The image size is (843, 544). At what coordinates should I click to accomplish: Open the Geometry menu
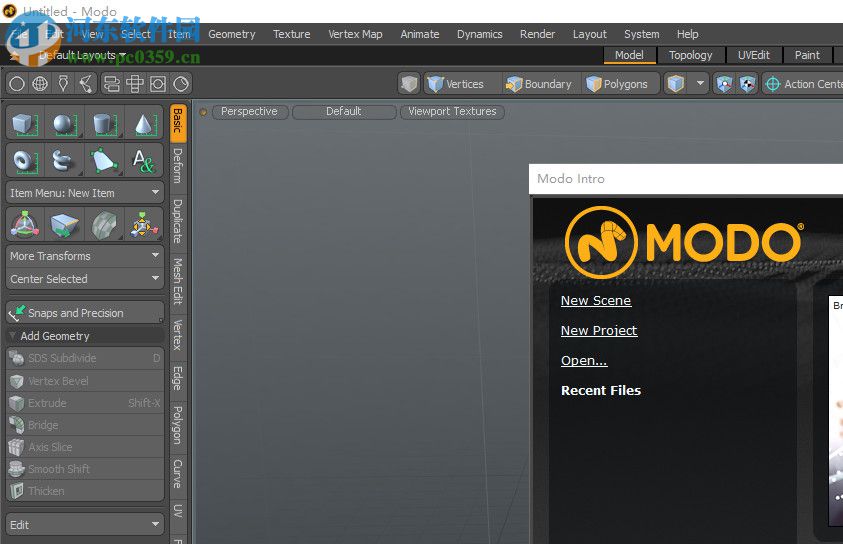[232, 34]
